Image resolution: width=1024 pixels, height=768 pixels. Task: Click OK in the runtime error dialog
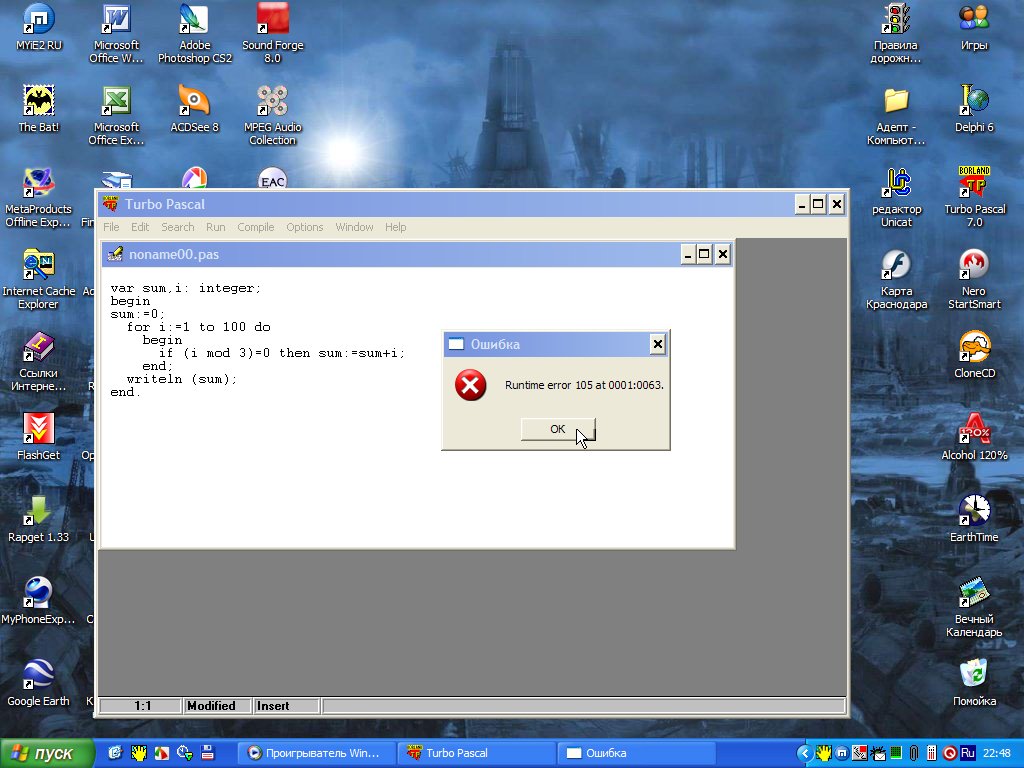(557, 429)
